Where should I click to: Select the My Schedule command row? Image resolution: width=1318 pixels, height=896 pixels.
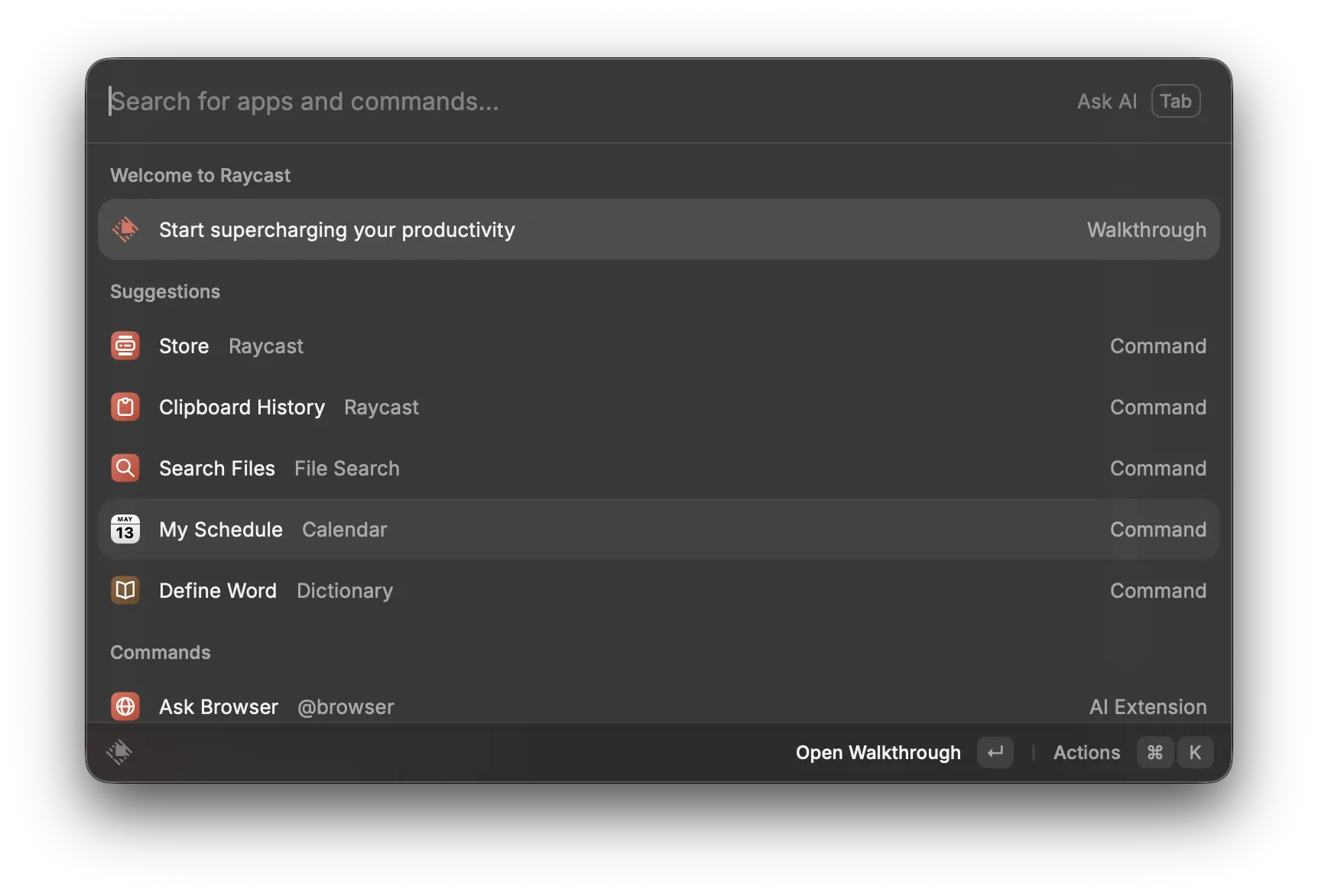pos(659,529)
